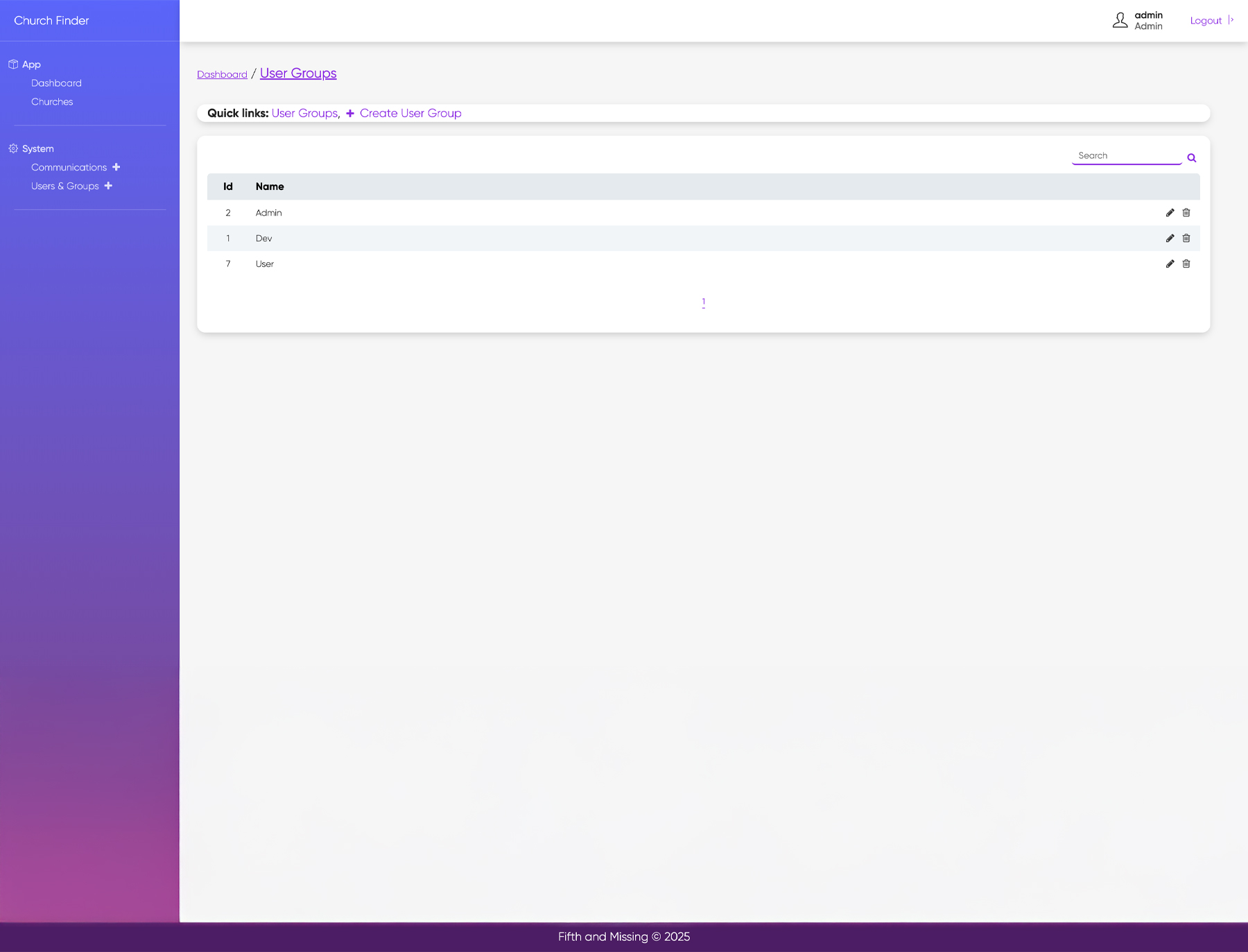Edit the Admin user group
Image resolution: width=1248 pixels, height=952 pixels.
pyautogui.click(x=1170, y=213)
